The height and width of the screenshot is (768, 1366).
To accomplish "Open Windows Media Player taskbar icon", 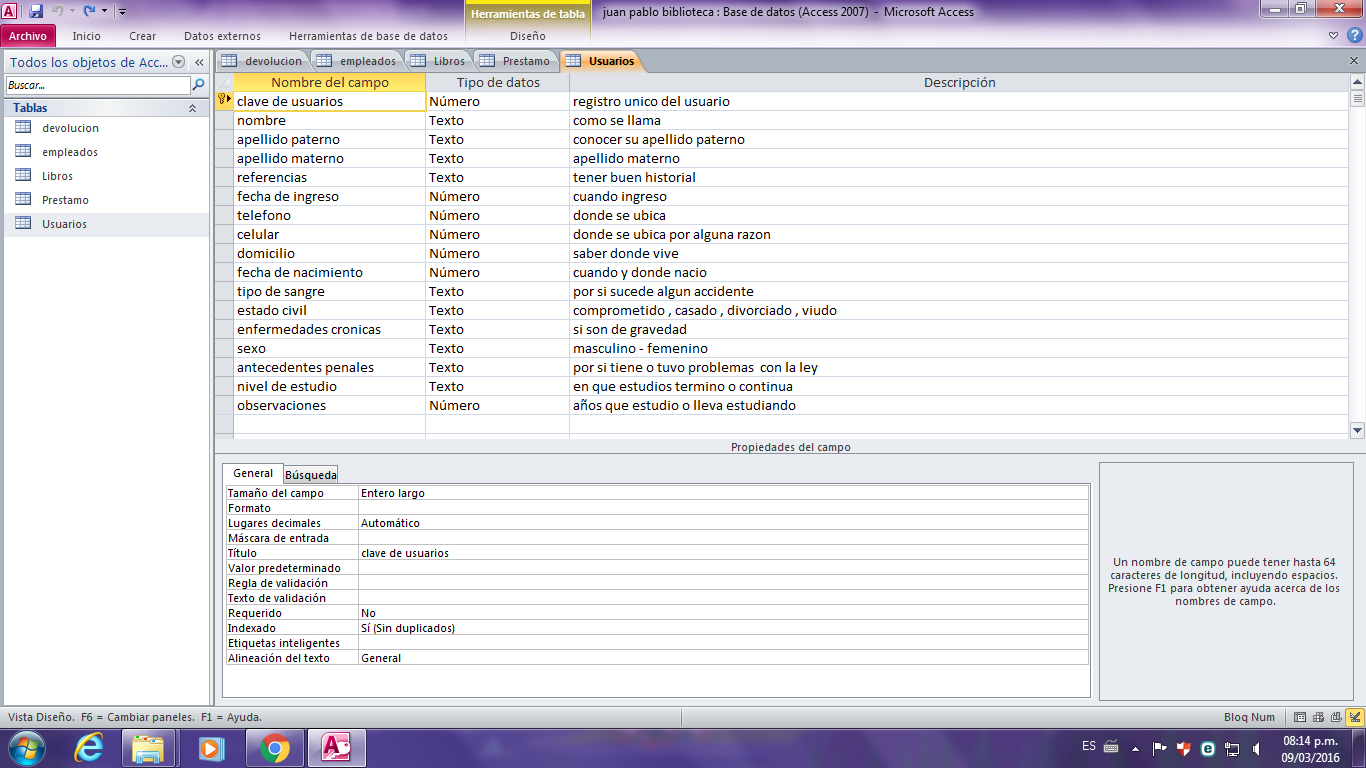I will 212,748.
